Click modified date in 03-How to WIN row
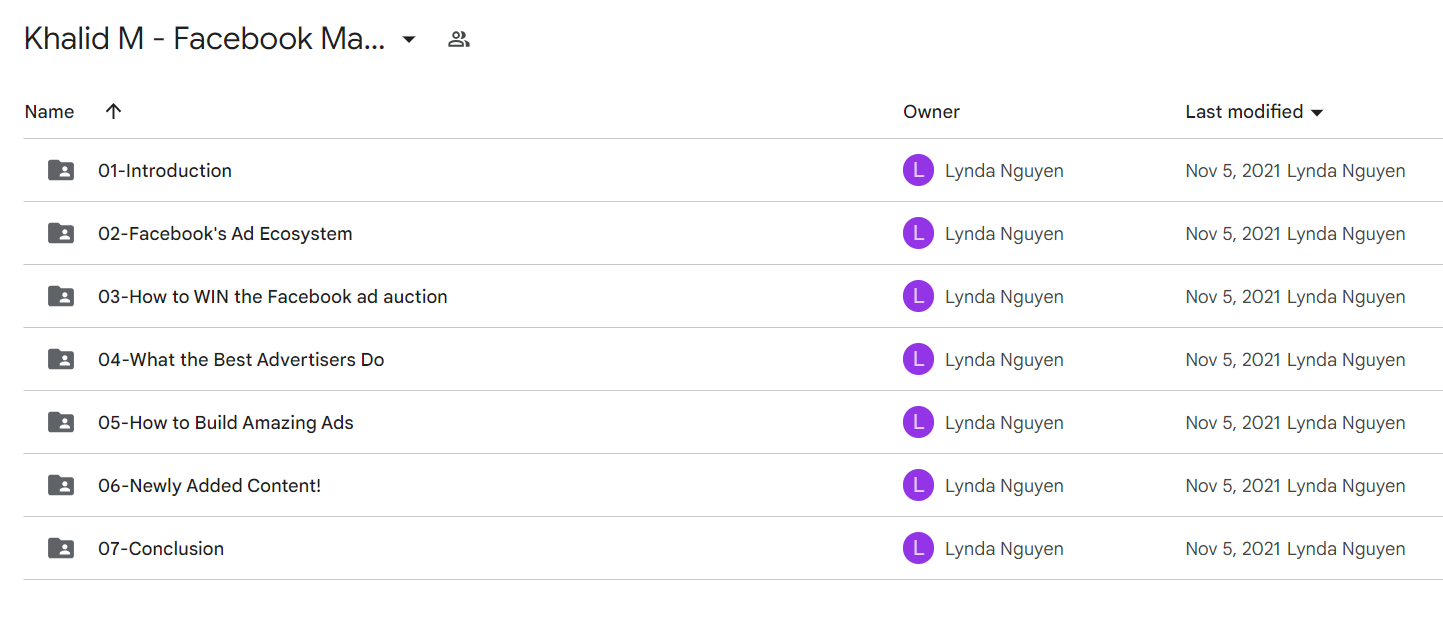This screenshot has height=621, width=1443. (x=1233, y=297)
